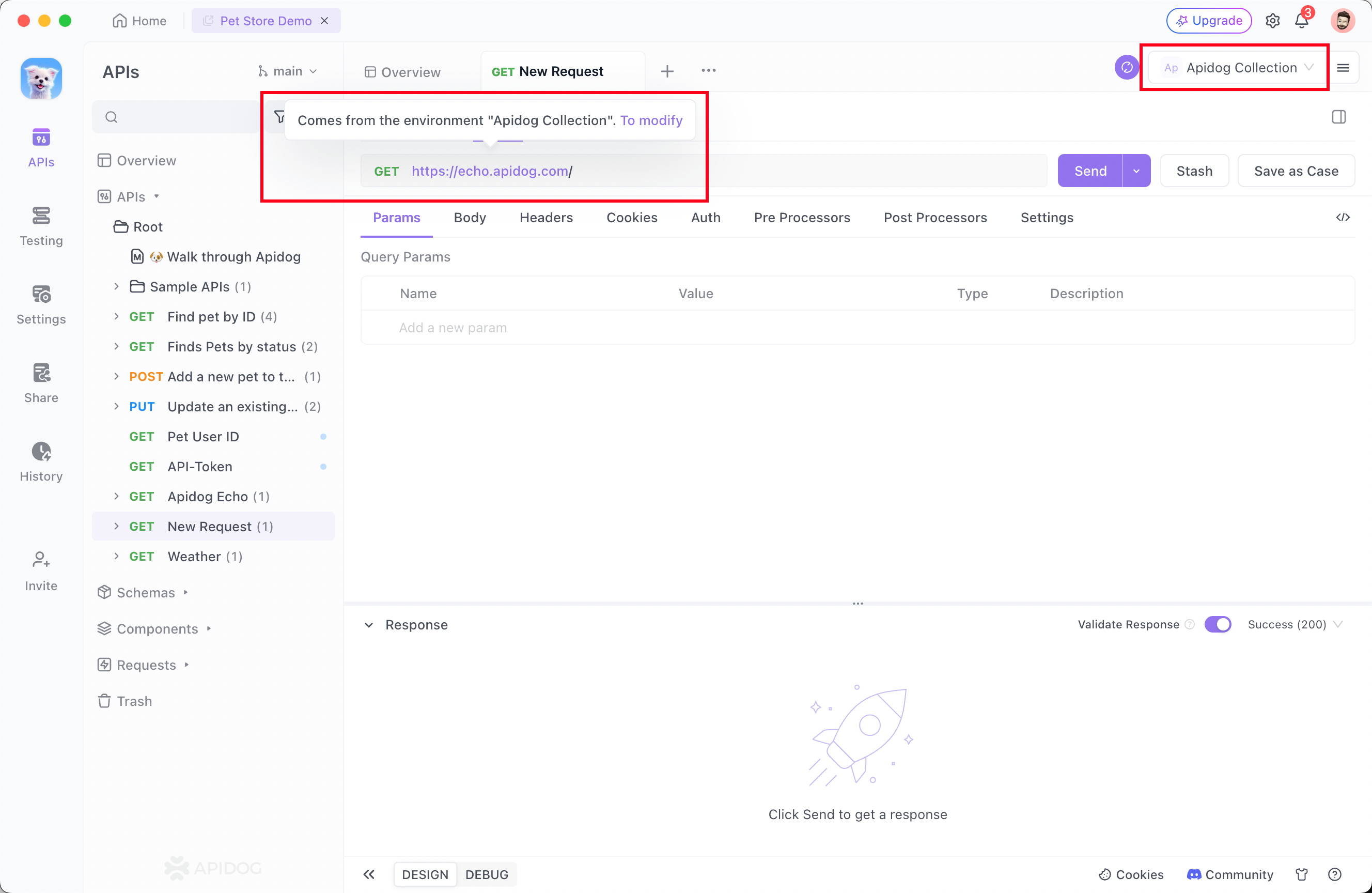
Task: Click the purple environment sync icon
Action: 1127,68
